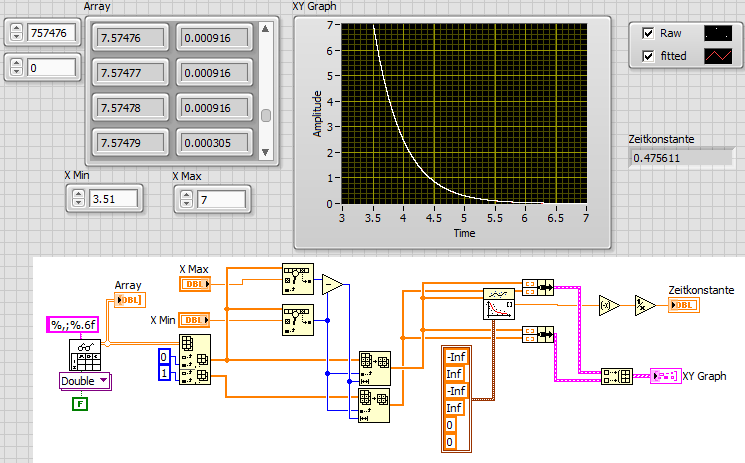
Task: Select the XY Graph terminal in diagram
Action: 666,376
